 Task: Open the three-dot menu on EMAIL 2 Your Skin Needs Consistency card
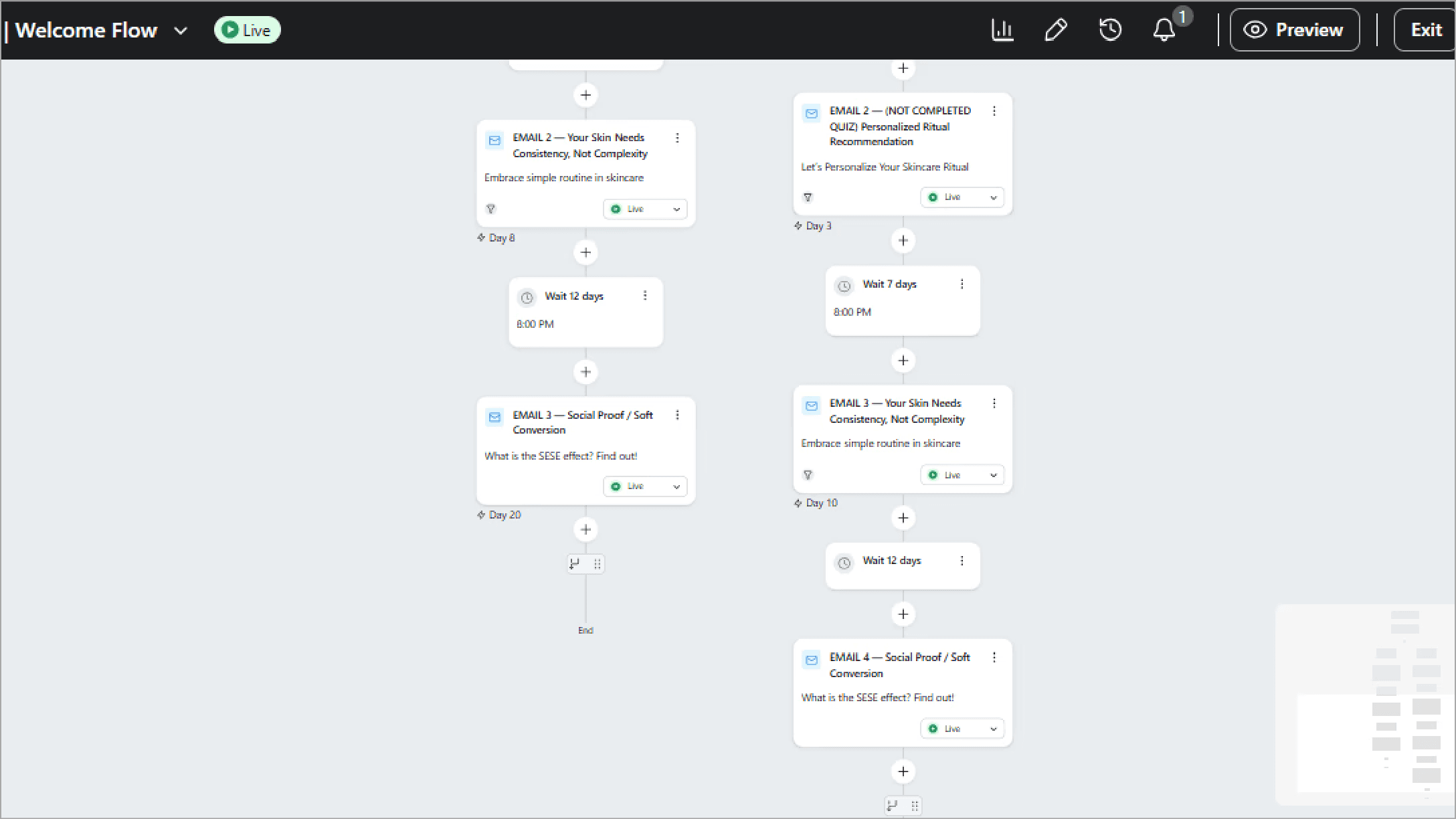point(677,138)
